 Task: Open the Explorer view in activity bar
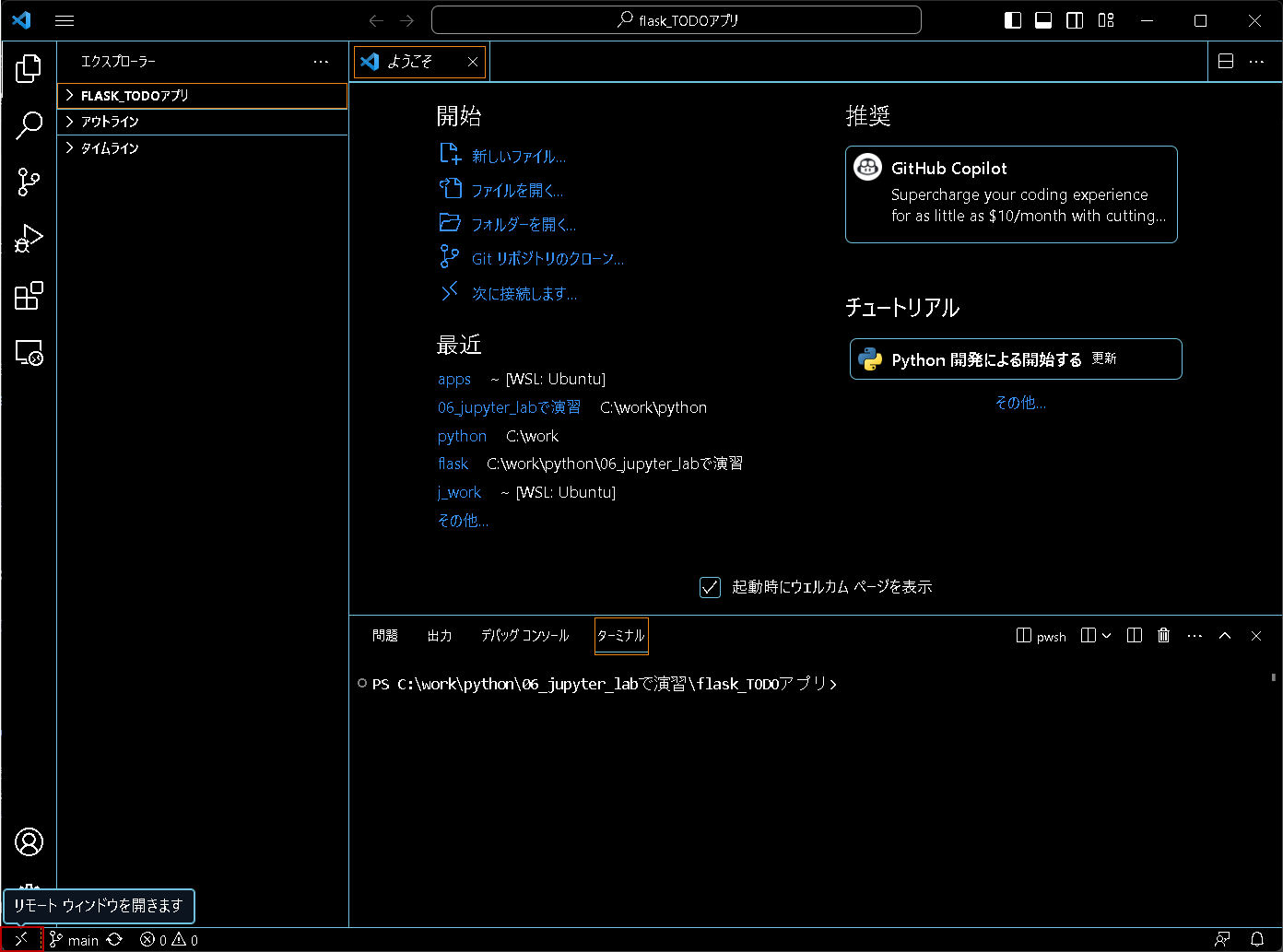click(29, 67)
